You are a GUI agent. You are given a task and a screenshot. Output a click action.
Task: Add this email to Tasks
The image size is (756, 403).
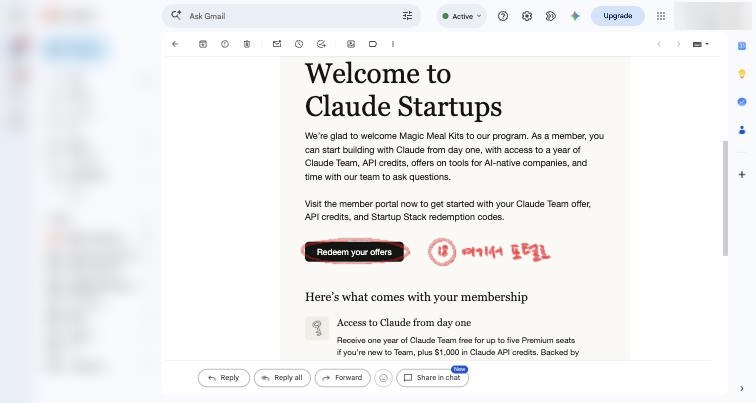tap(321, 44)
